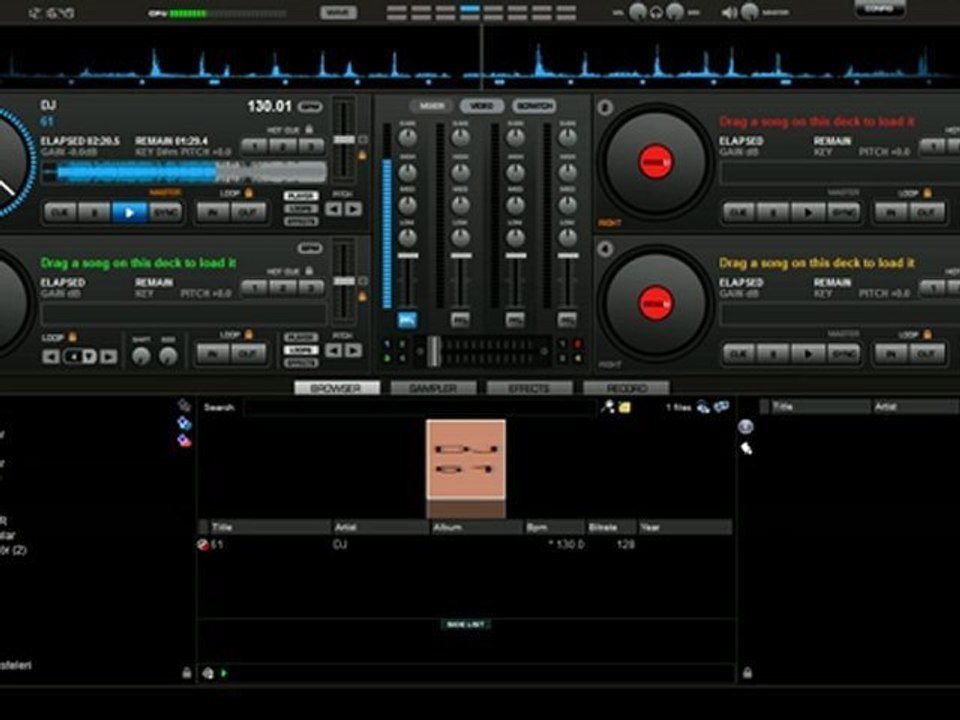
Task: Click the 130.01 BPM readout
Action: click(269, 107)
